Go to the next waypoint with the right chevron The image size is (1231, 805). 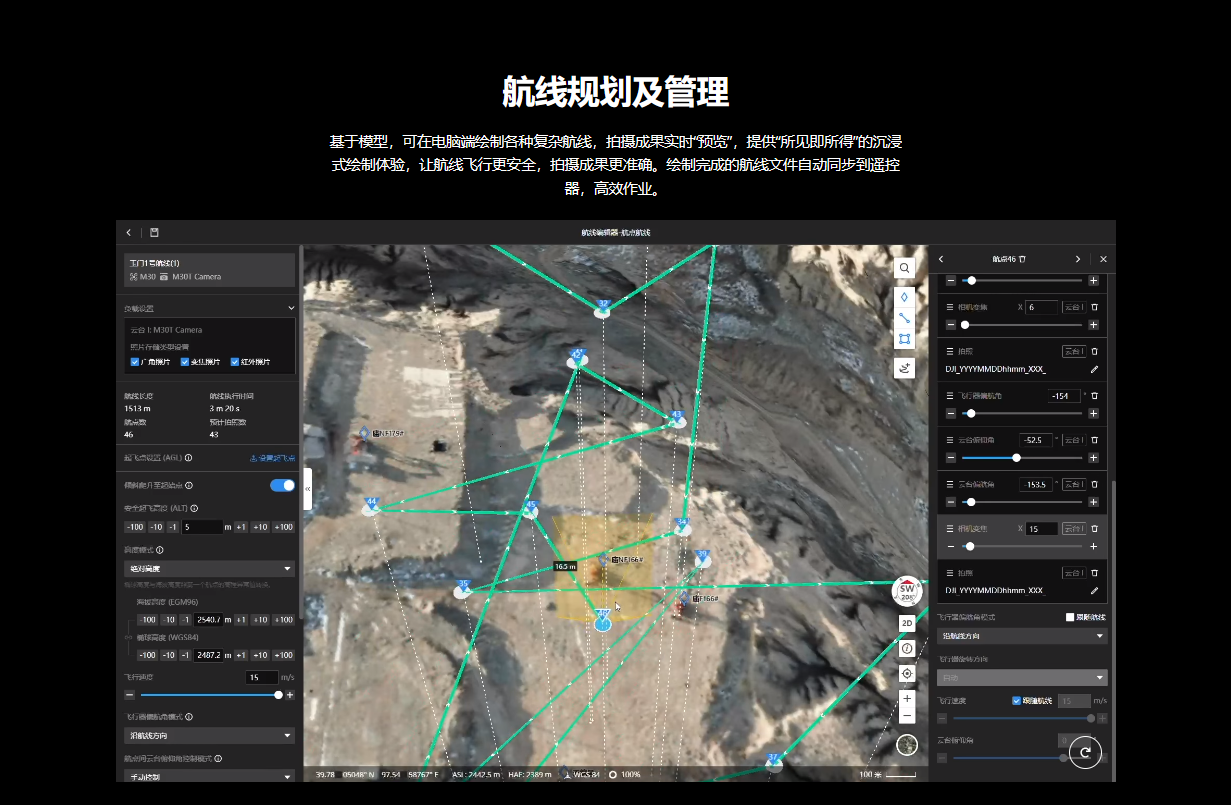point(1077,259)
